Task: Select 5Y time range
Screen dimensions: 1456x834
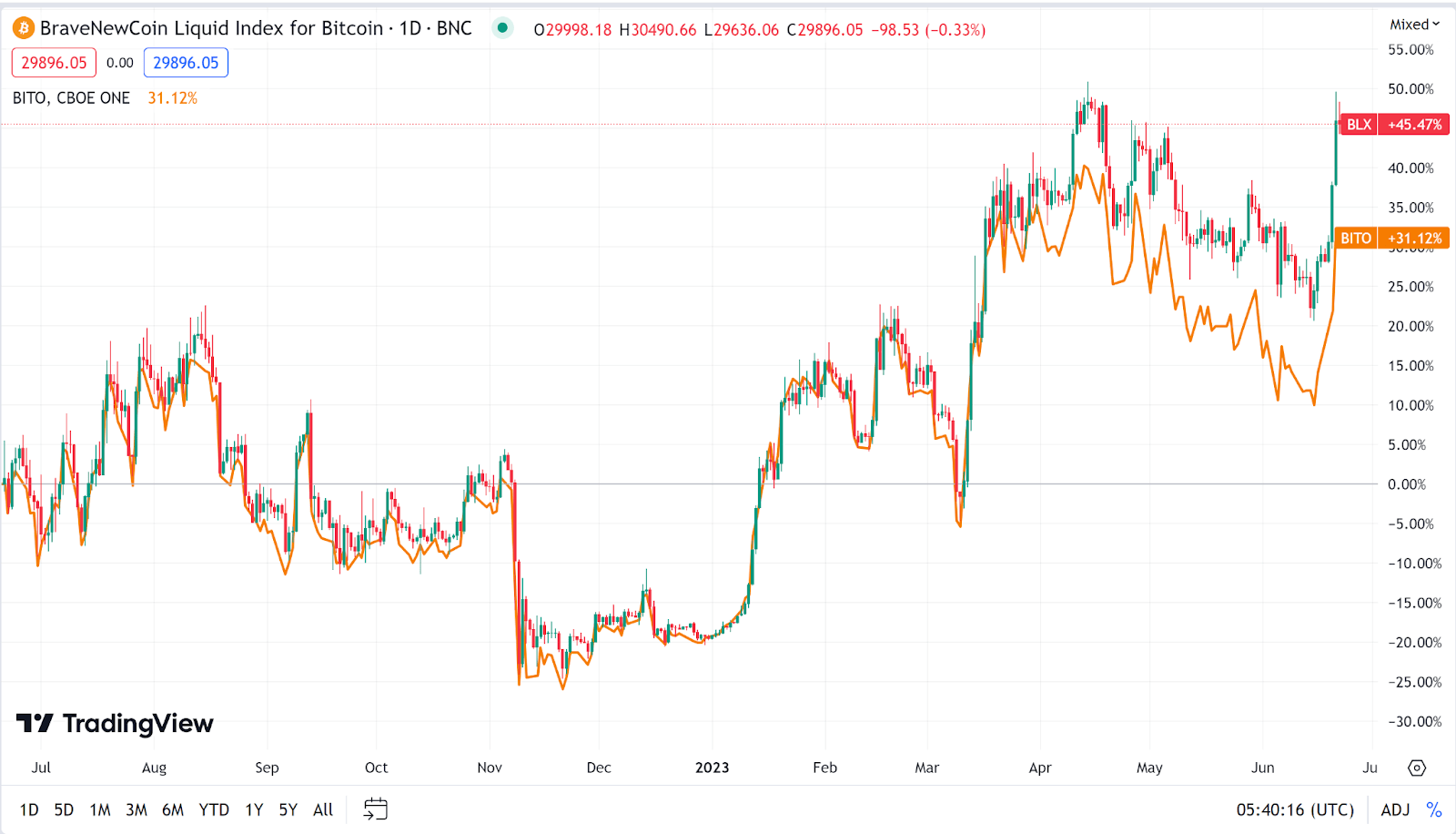Action: click(288, 809)
